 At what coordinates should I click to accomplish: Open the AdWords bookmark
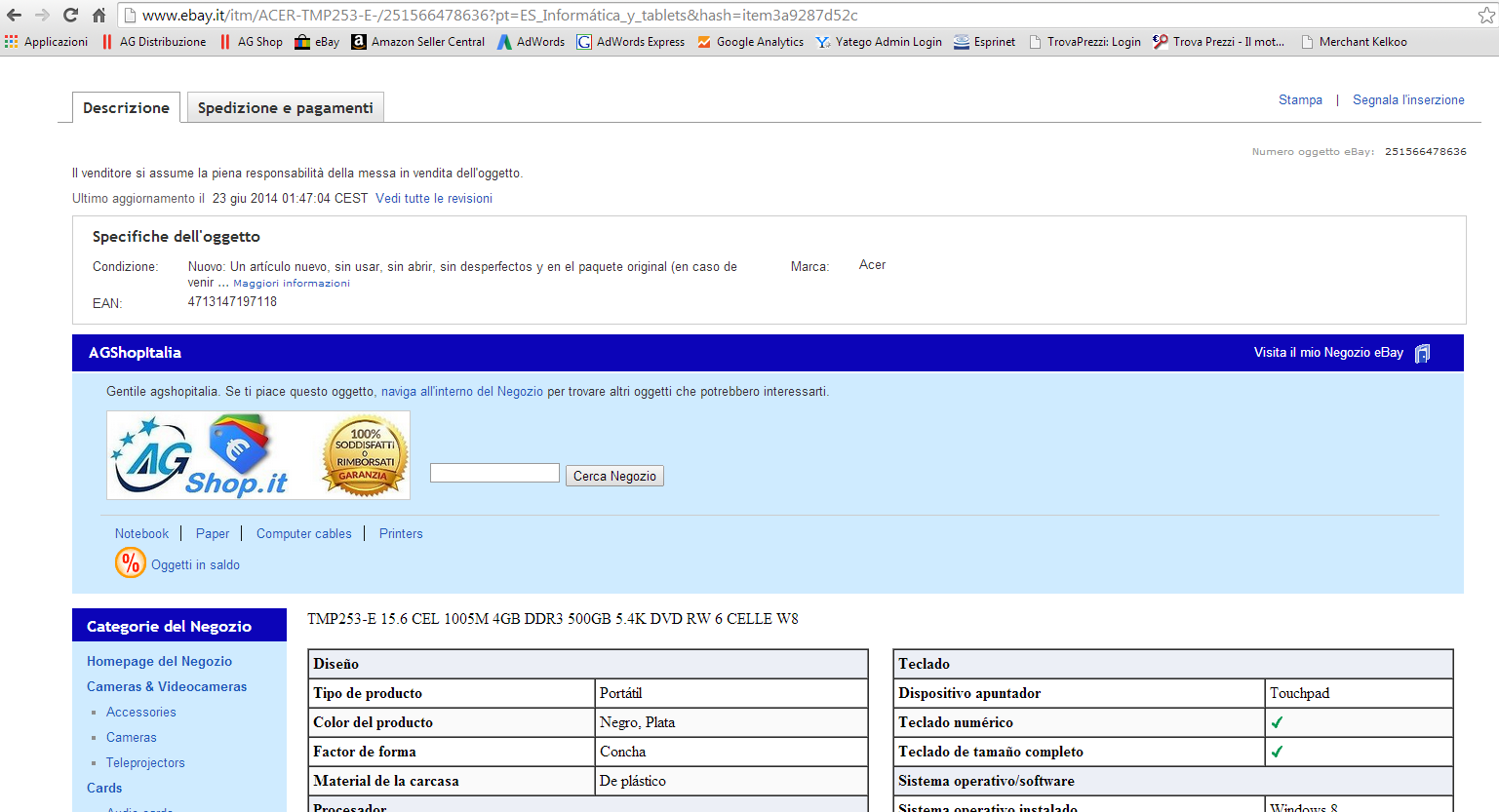[x=531, y=42]
